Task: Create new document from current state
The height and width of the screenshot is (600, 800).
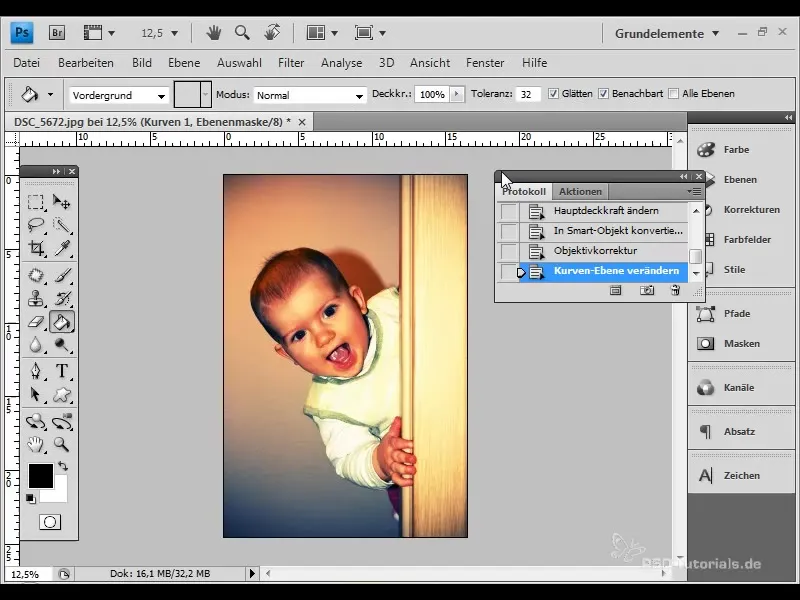Action: pyautogui.click(x=616, y=290)
